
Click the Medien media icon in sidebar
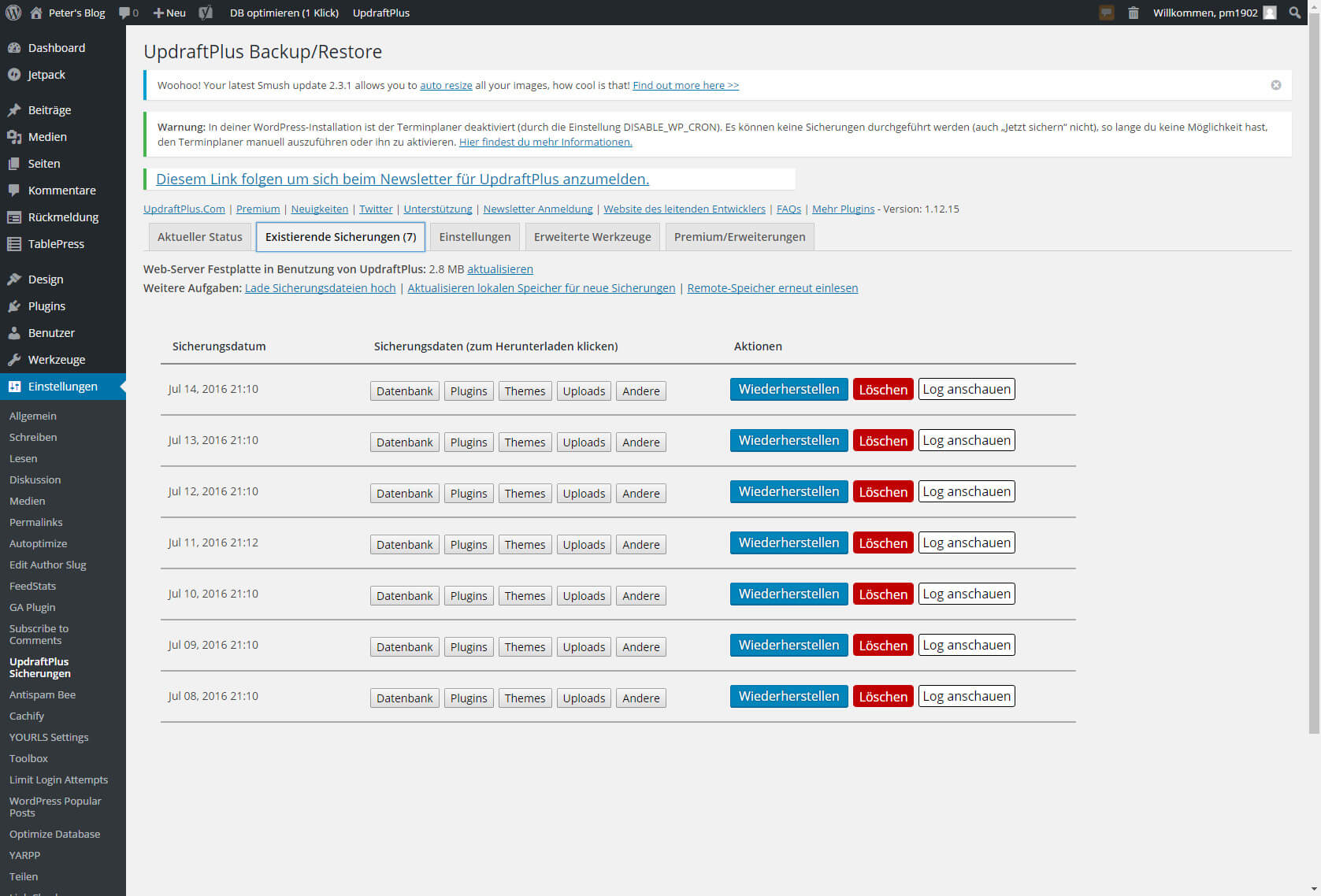(x=14, y=137)
